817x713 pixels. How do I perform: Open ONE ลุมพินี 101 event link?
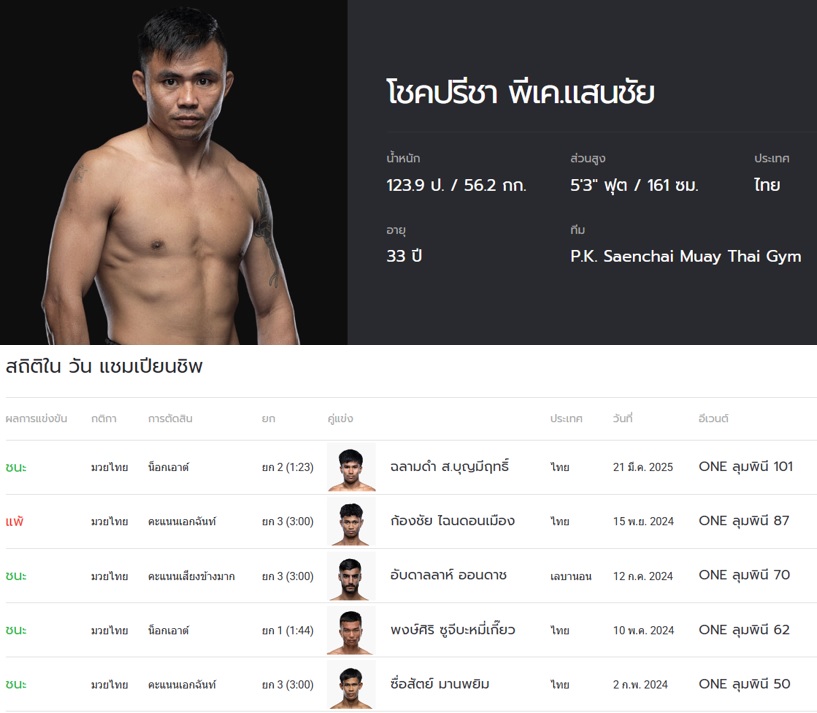746,466
